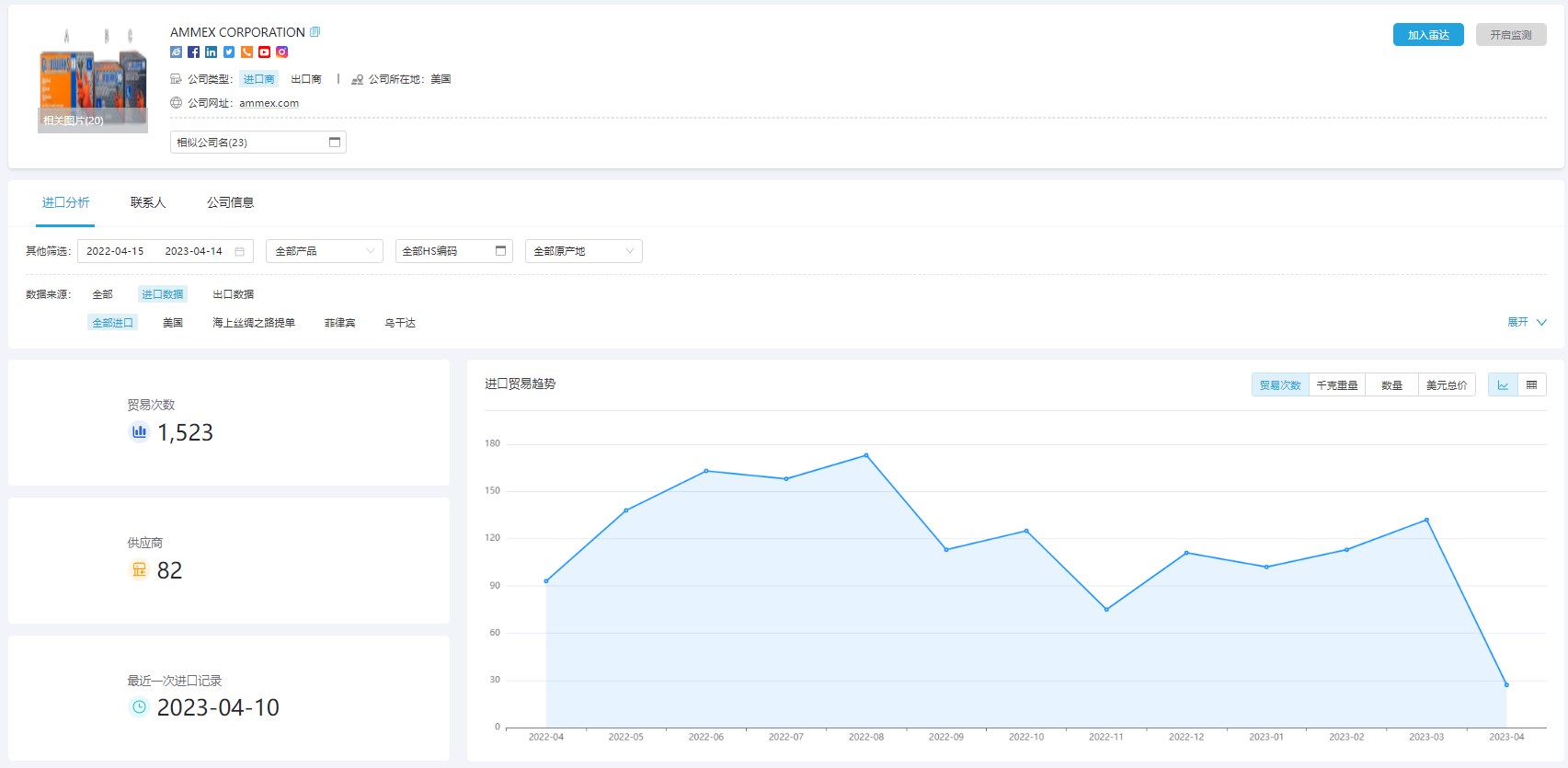Open the company's Internet Explorer web link
Image resolution: width=1568 pixels, height=768 pixels.
click(176, 52)
